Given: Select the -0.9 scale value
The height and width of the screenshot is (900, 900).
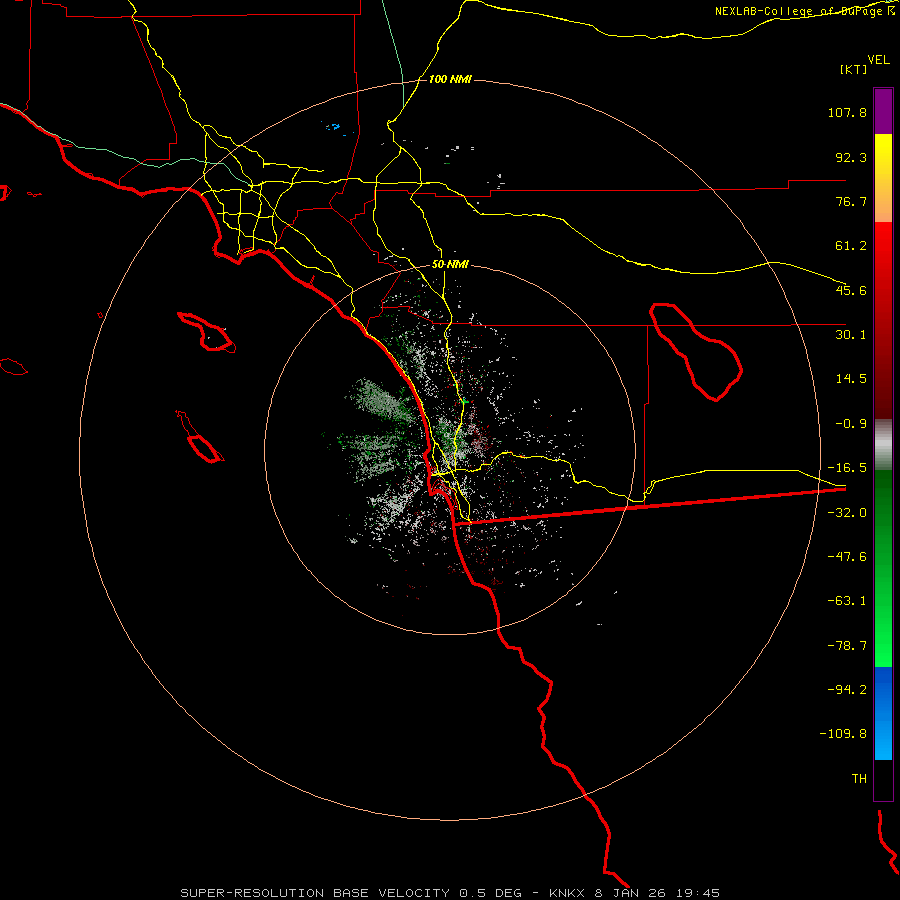Looking at the screenshot, I should click(851, 424).
